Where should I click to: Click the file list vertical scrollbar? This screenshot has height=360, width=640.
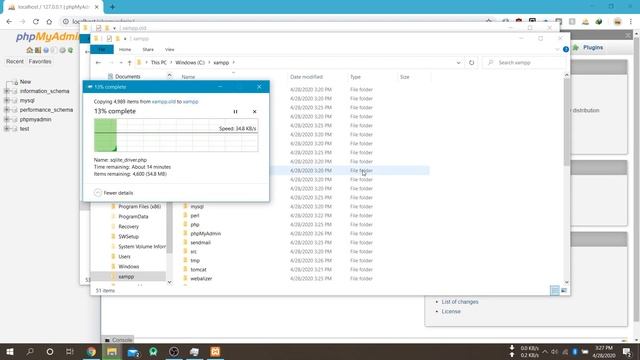click(x=567, y=122)
